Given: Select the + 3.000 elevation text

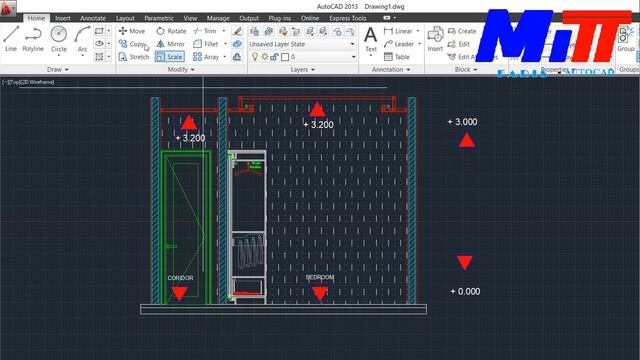Looking at the screenshot, I should click(462, 122).
